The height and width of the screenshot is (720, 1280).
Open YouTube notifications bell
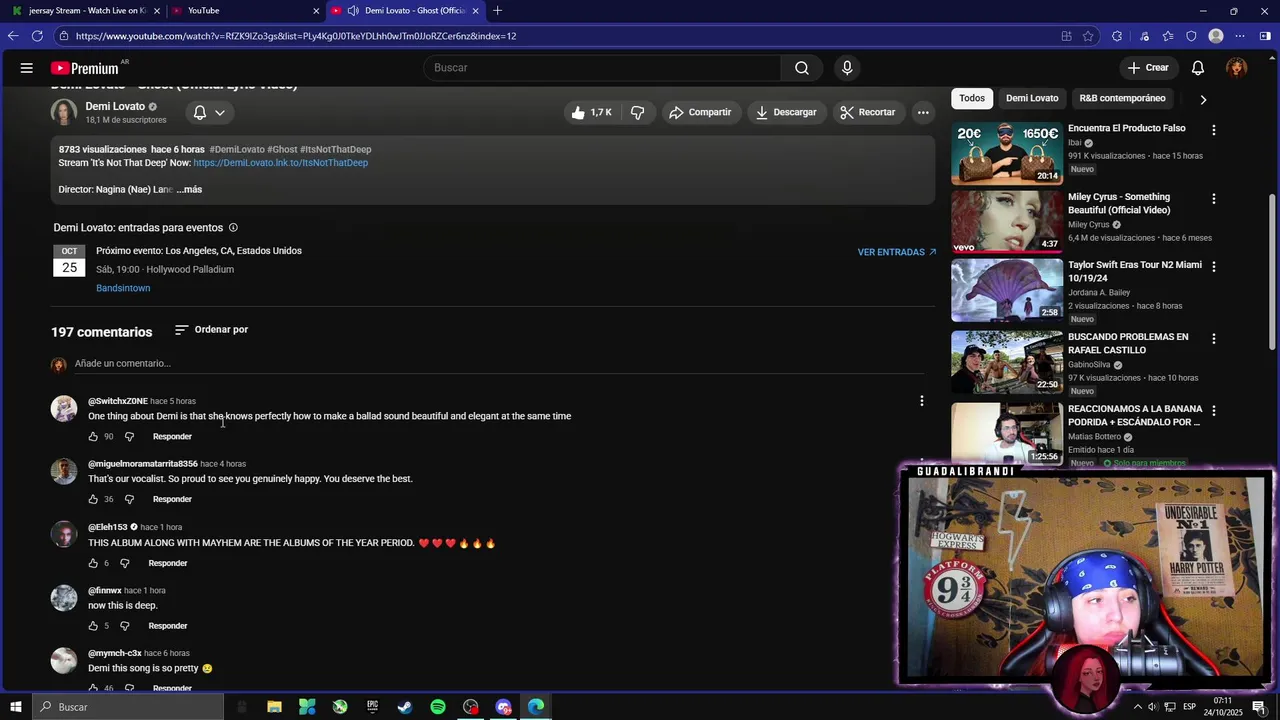coord(1198,68)
